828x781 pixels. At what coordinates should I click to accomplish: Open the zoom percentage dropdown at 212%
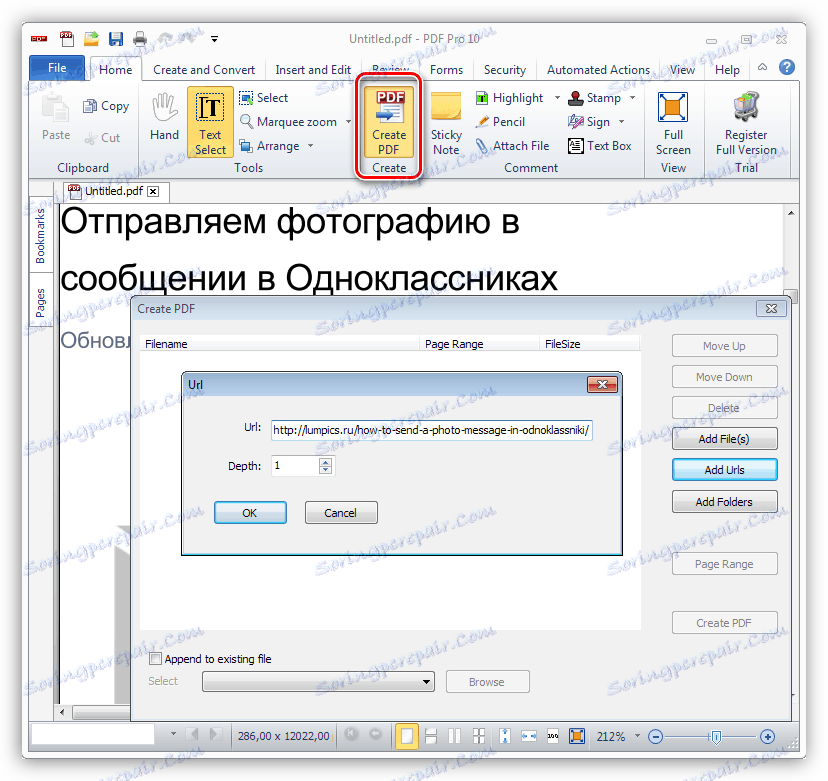pyautogui.click(x=637, y=736)
